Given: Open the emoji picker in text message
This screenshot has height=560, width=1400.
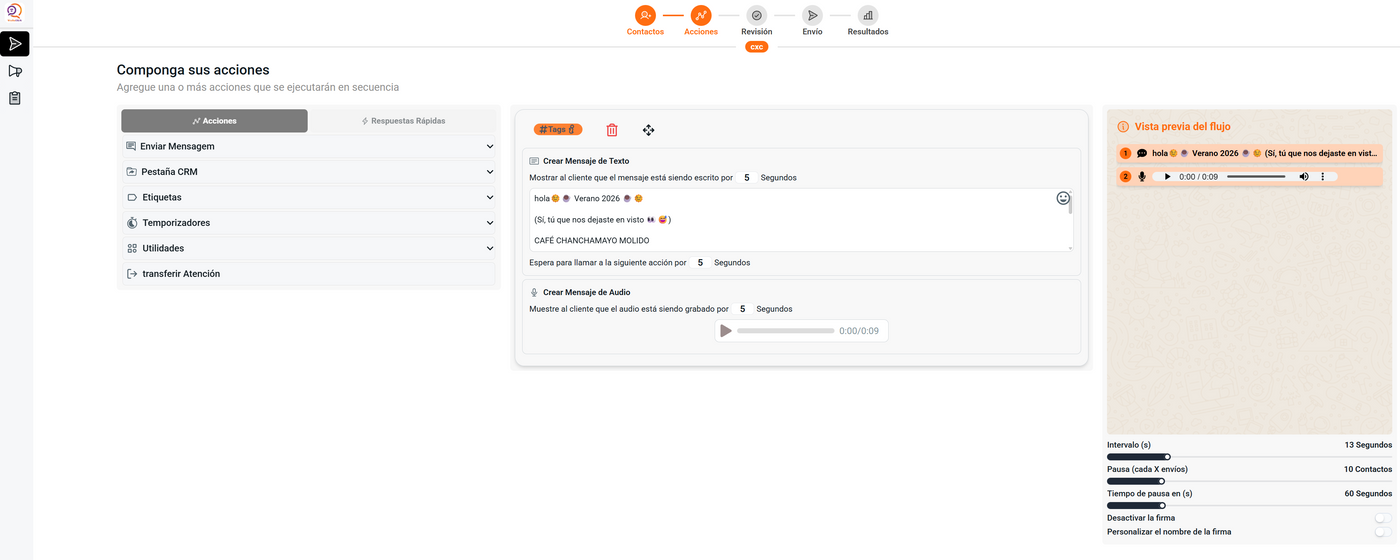Looking at the screenshot, I should (x=1063, y=198).
